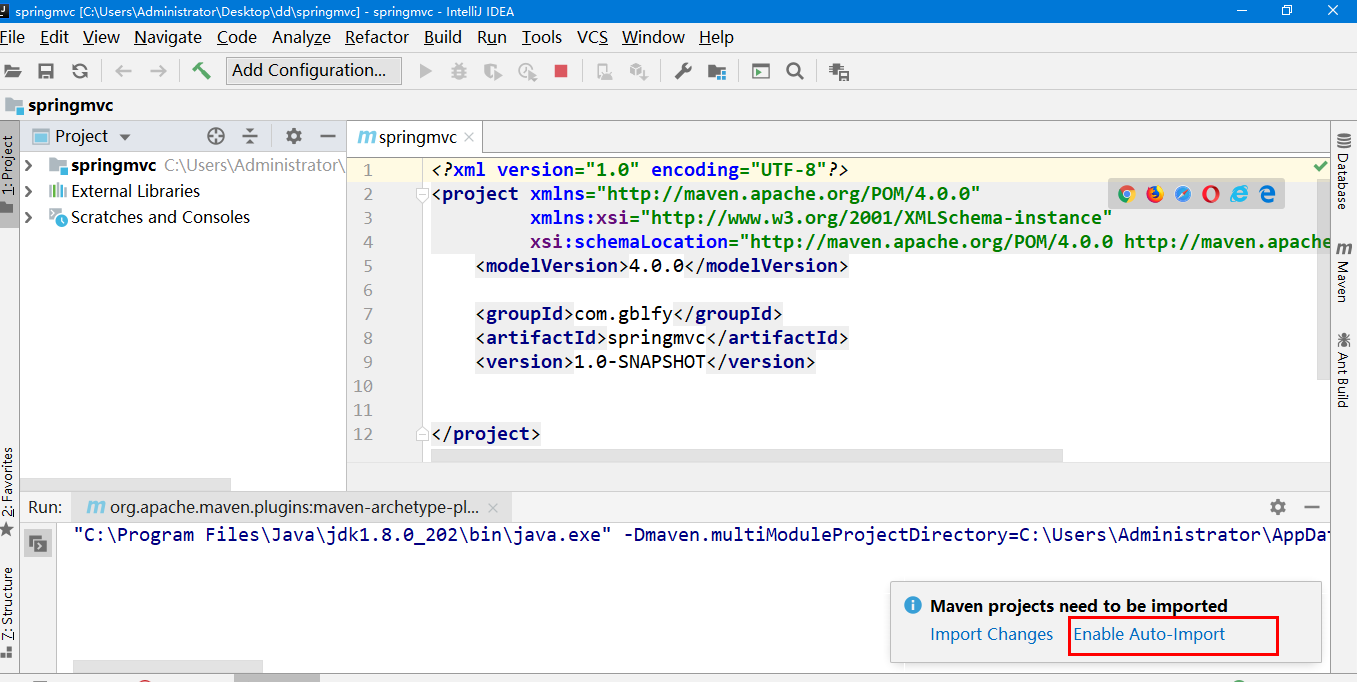
Task: Stop the process with the red square
Action: [x=561, y=71]
